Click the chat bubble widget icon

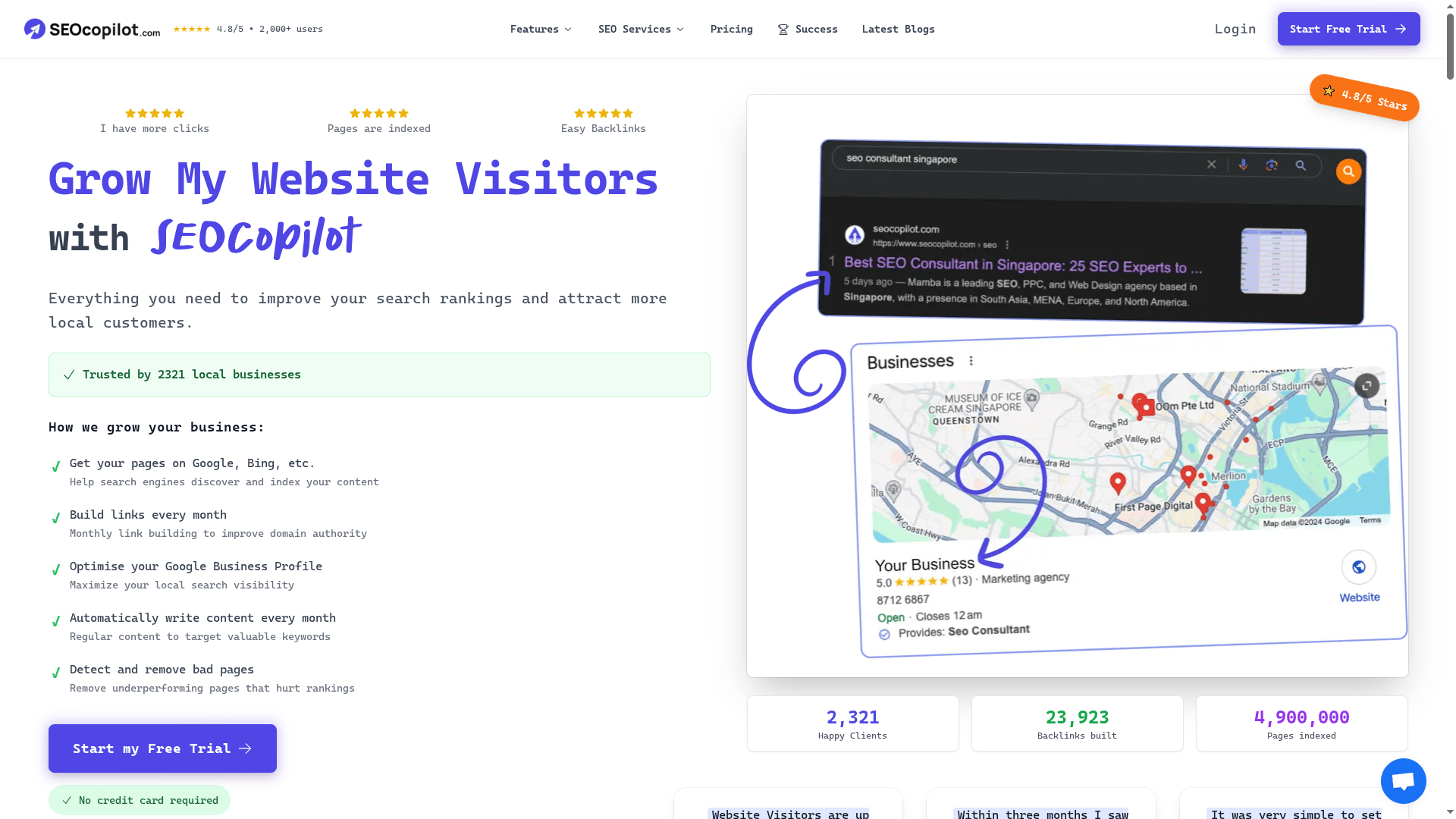click(x=1403, y=781)
